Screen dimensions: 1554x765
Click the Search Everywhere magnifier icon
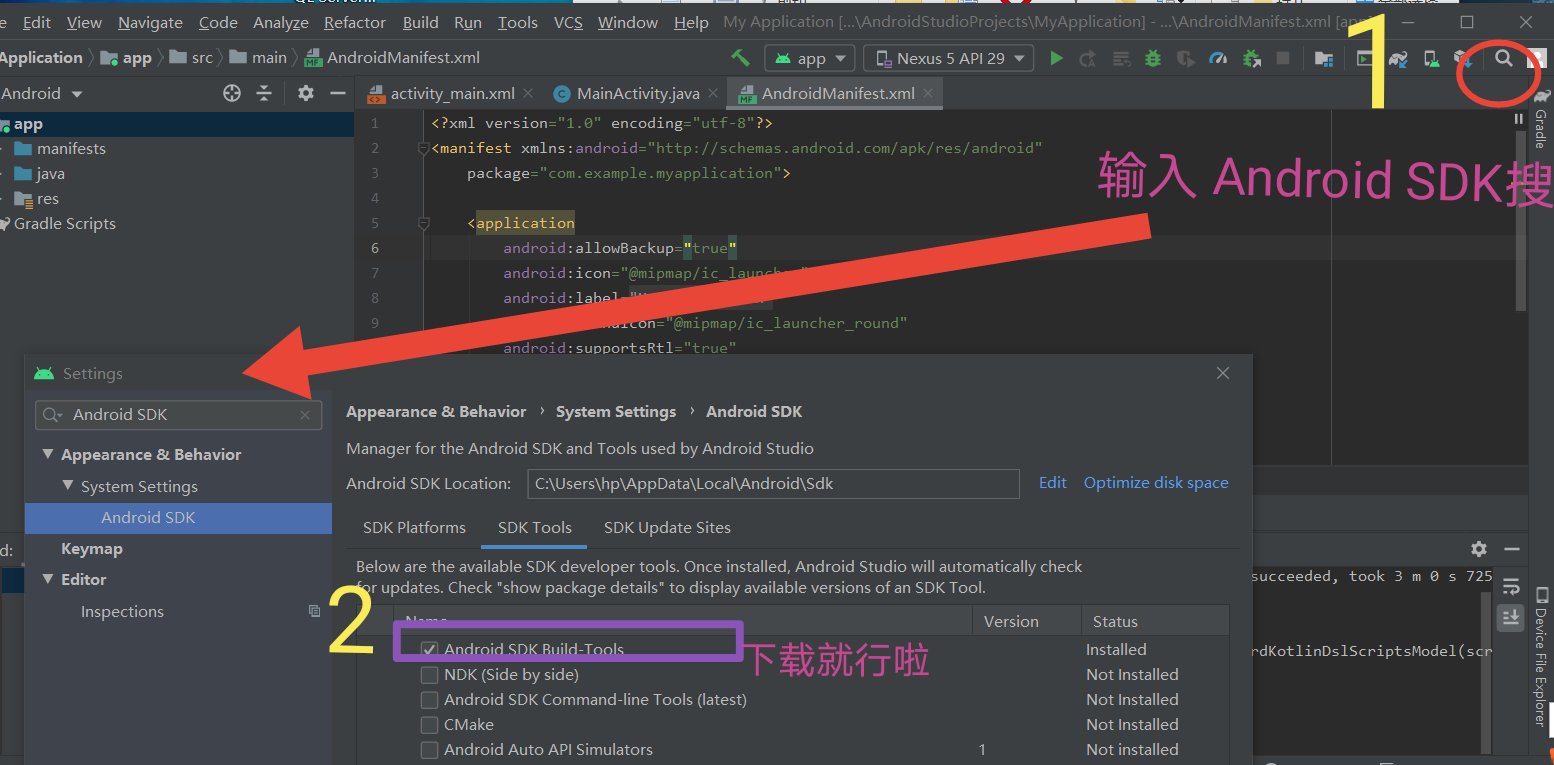pyautogui.click(x=1504, y=58)
